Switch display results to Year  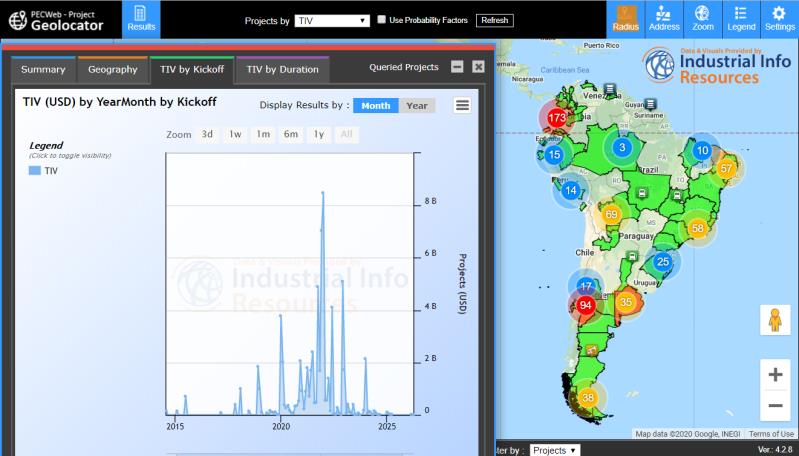417,106
